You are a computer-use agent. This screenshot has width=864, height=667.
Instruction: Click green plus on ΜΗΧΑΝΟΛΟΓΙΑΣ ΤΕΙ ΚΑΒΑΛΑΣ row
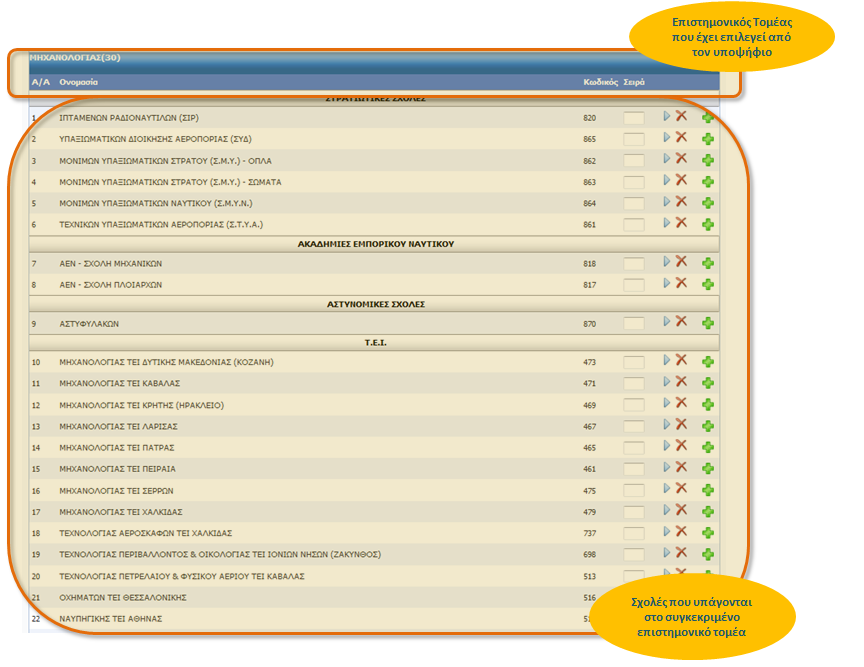[x=708, y=383]
